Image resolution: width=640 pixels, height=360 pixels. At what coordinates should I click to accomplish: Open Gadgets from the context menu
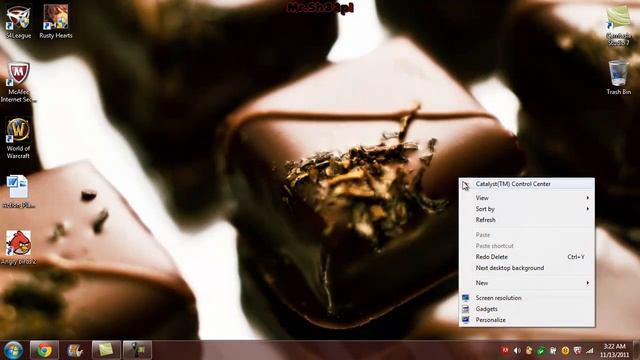point(527,309)
